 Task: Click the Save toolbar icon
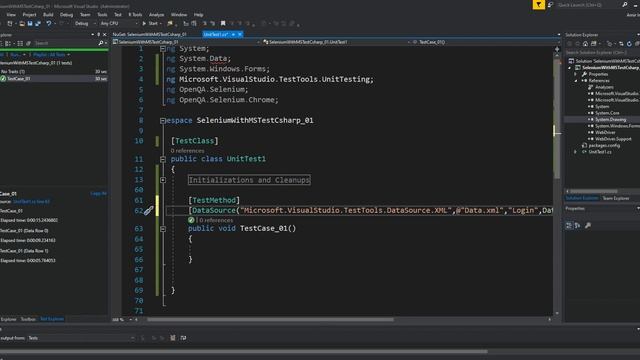click(30, 24)
